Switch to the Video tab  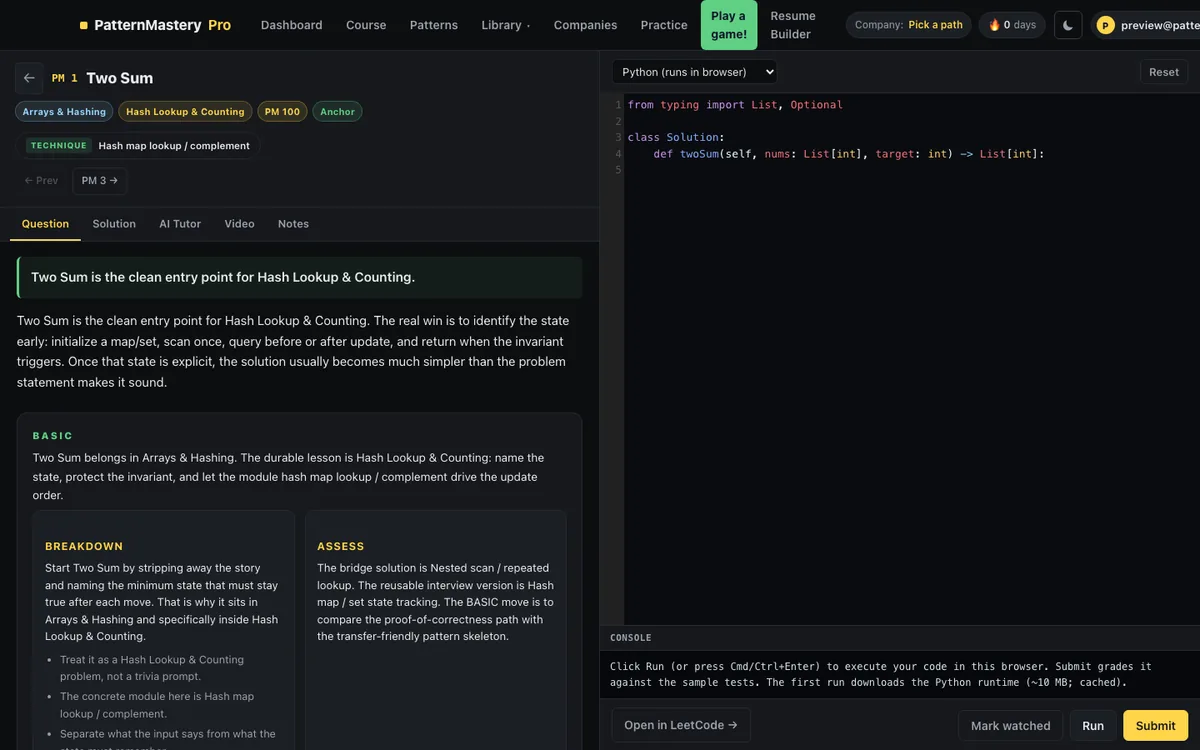[239, 224]
